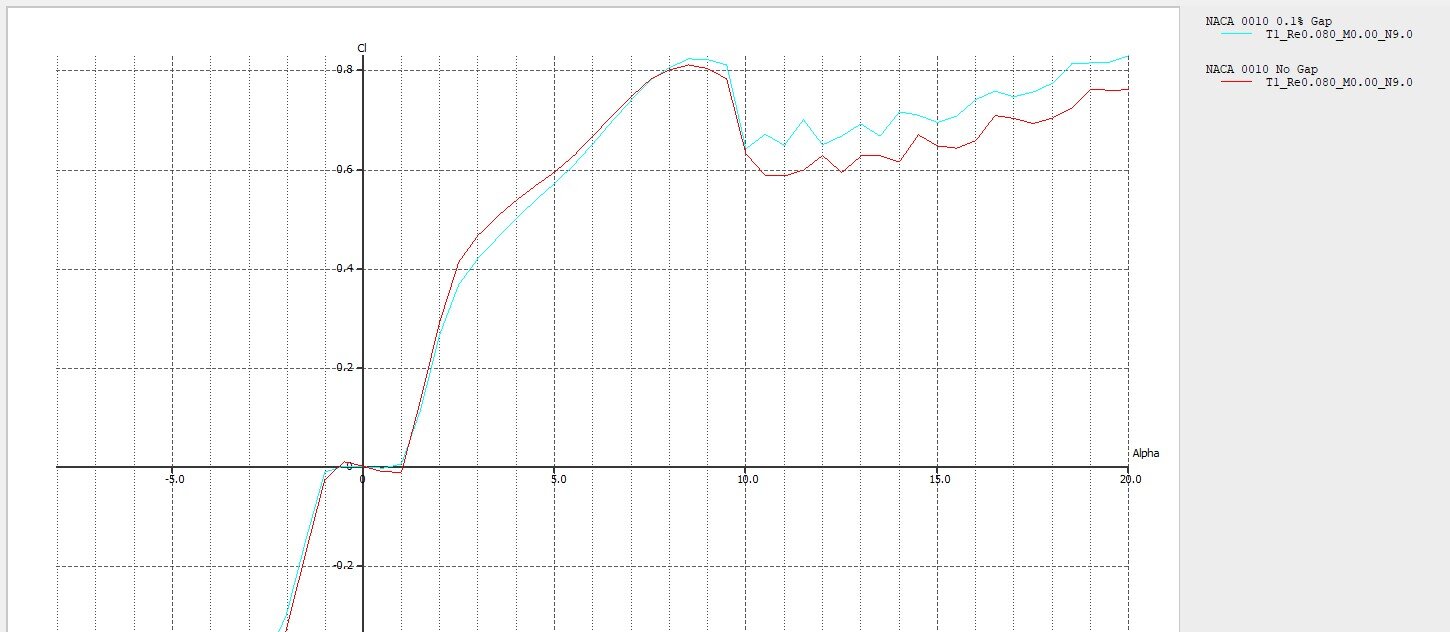Click the -5.0 tick label on the Alpha axis
The image size is (1450, 632).
coord(174,479)
